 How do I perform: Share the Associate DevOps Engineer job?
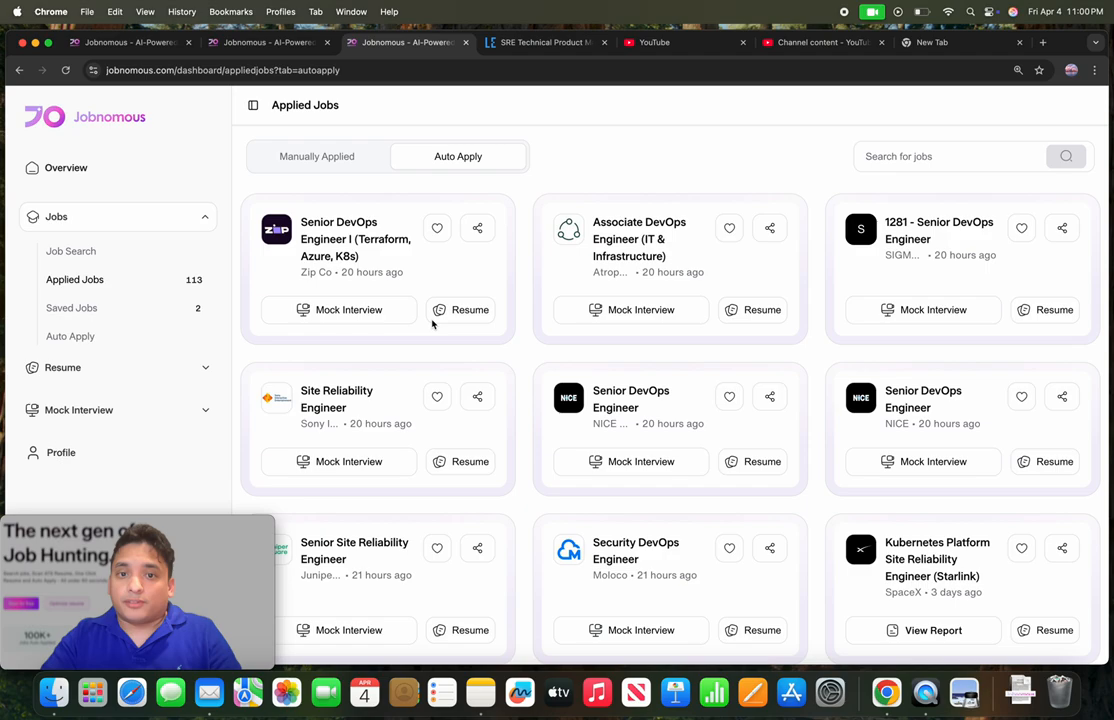click(x=769, y=228)
